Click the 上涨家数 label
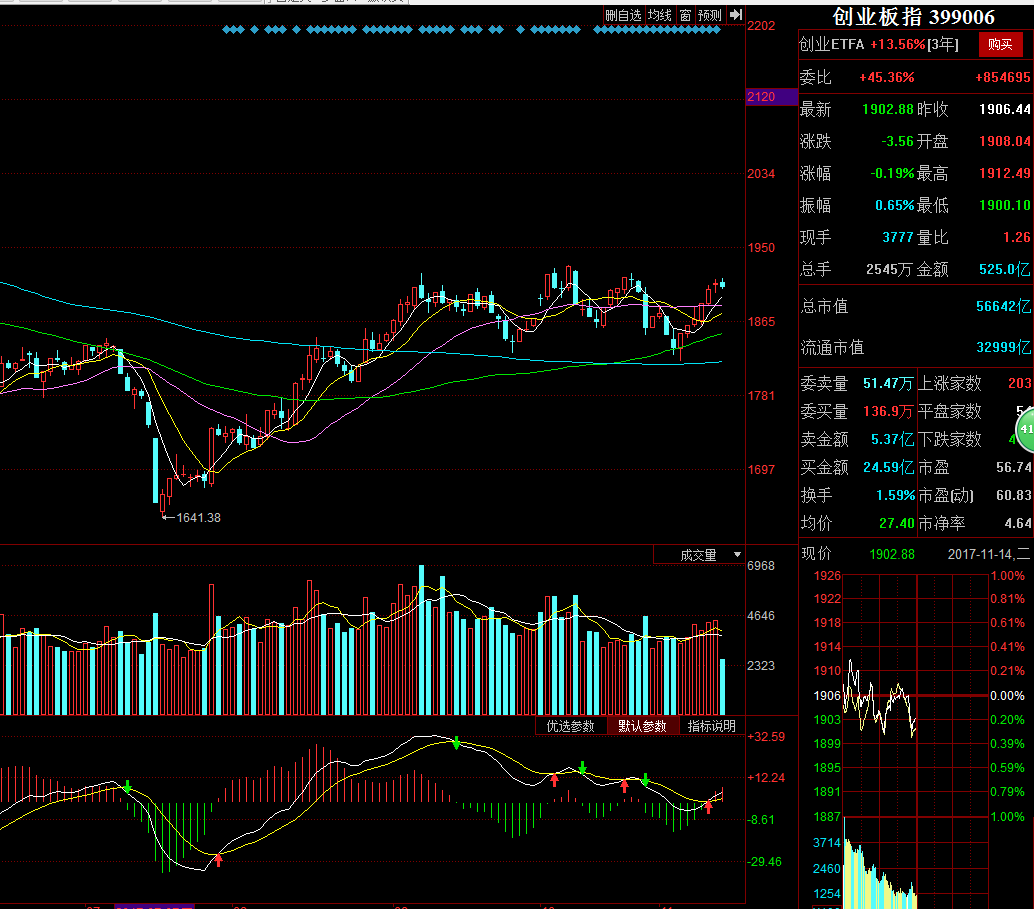This screenshot has width=1034, height=909. point(950,383)
